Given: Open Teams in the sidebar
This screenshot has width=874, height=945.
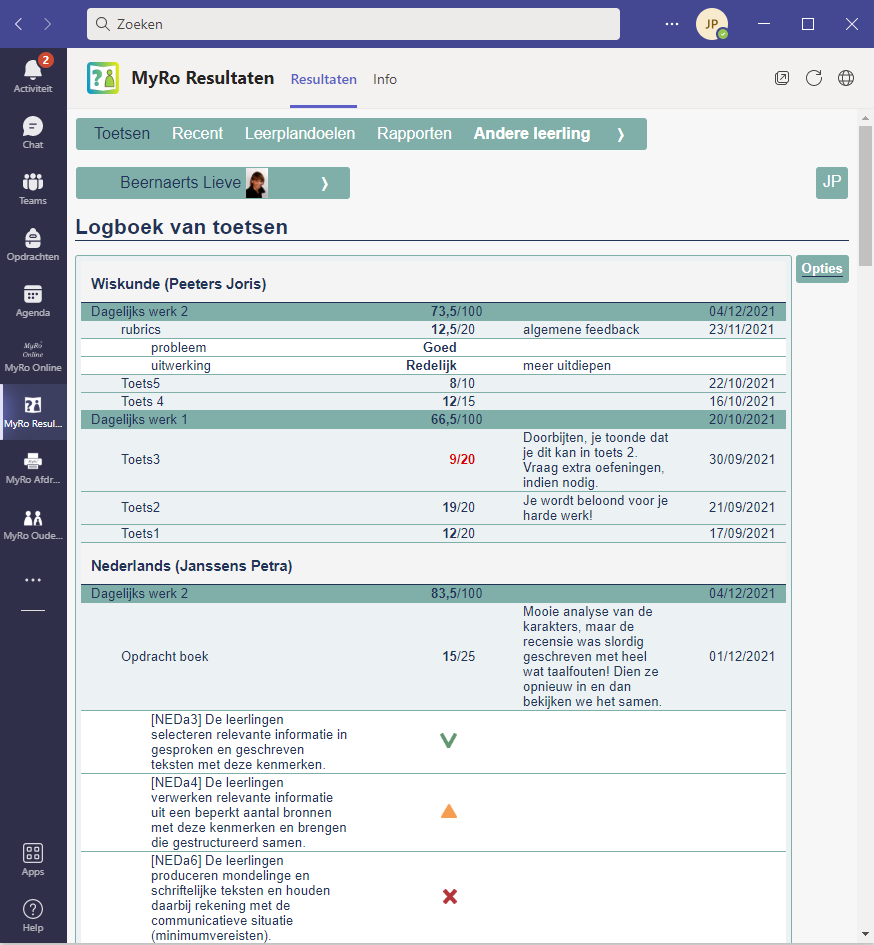Looking at the screenshot, I should point(33,189).
